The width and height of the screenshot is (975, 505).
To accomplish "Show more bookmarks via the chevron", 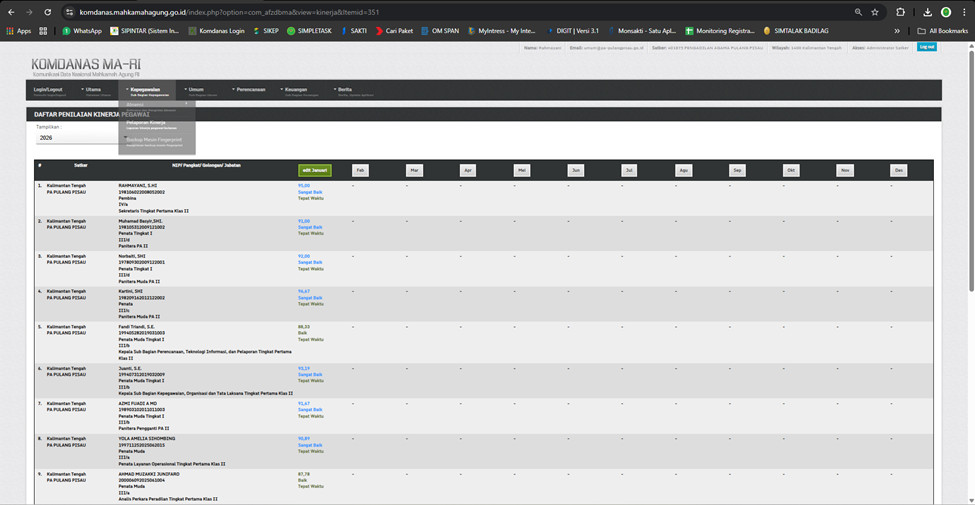I will [896, 31].
